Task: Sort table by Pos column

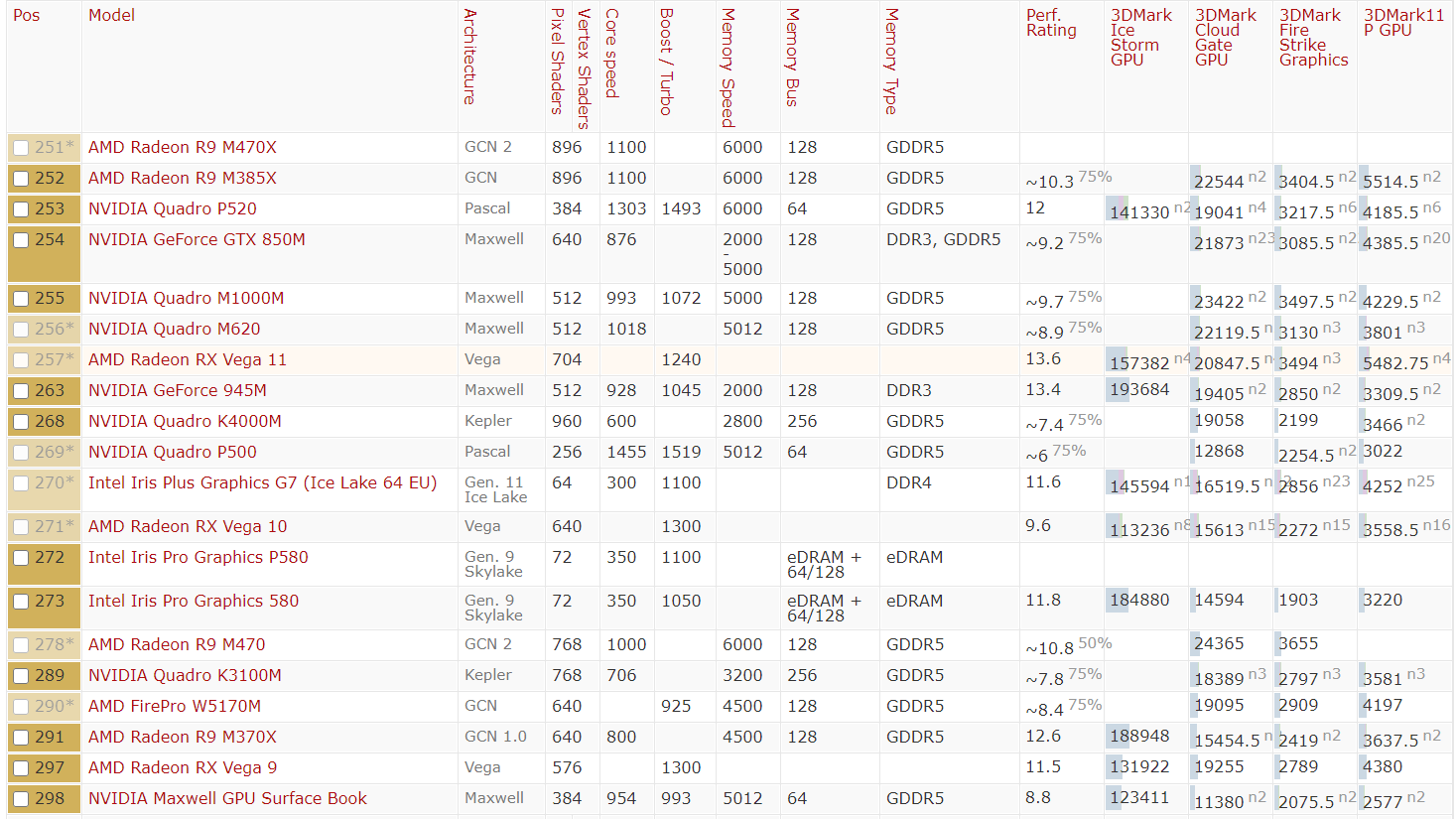Action: (27, 16)
